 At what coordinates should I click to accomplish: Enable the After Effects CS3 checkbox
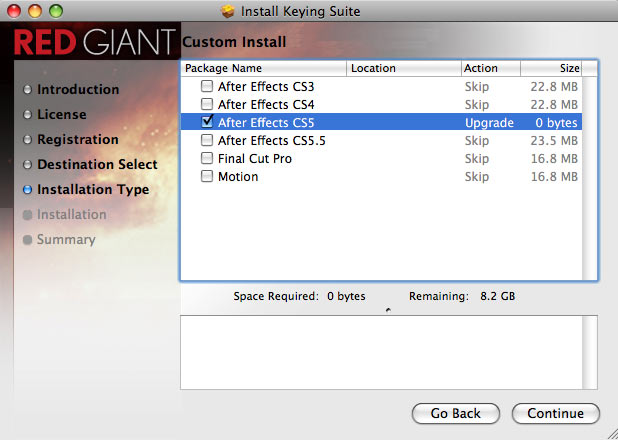[x=207, y=86]
